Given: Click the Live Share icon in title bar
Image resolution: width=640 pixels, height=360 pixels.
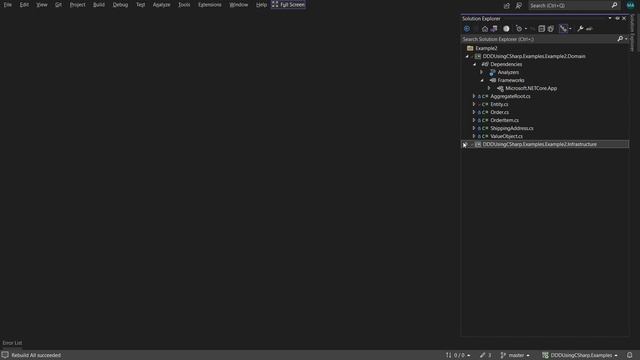Looking at the screenshot, I should tap(507, 6).
